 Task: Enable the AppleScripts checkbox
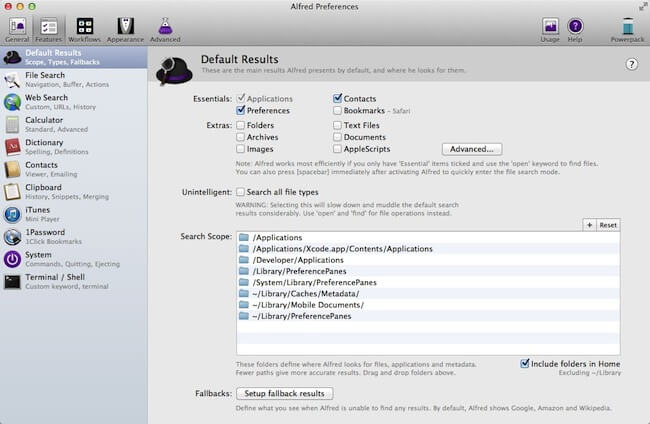(337, 148)
